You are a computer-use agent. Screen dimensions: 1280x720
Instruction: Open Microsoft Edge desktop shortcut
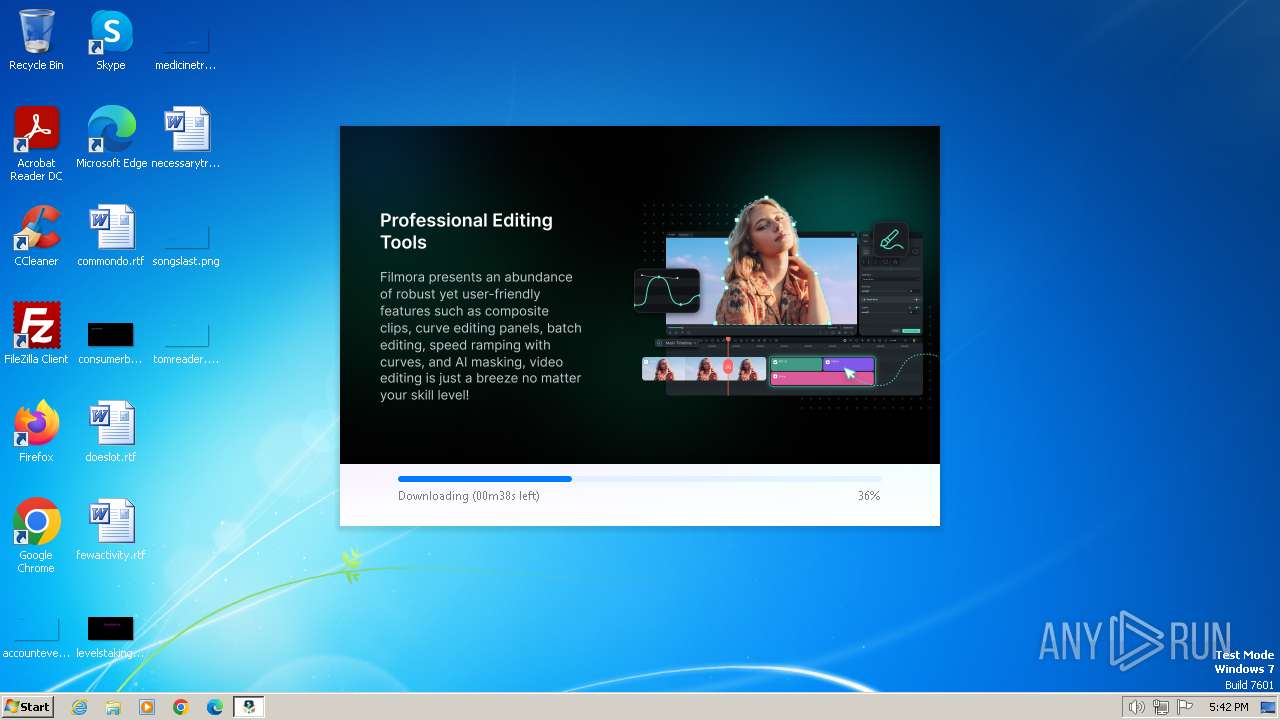click(111, 138)
